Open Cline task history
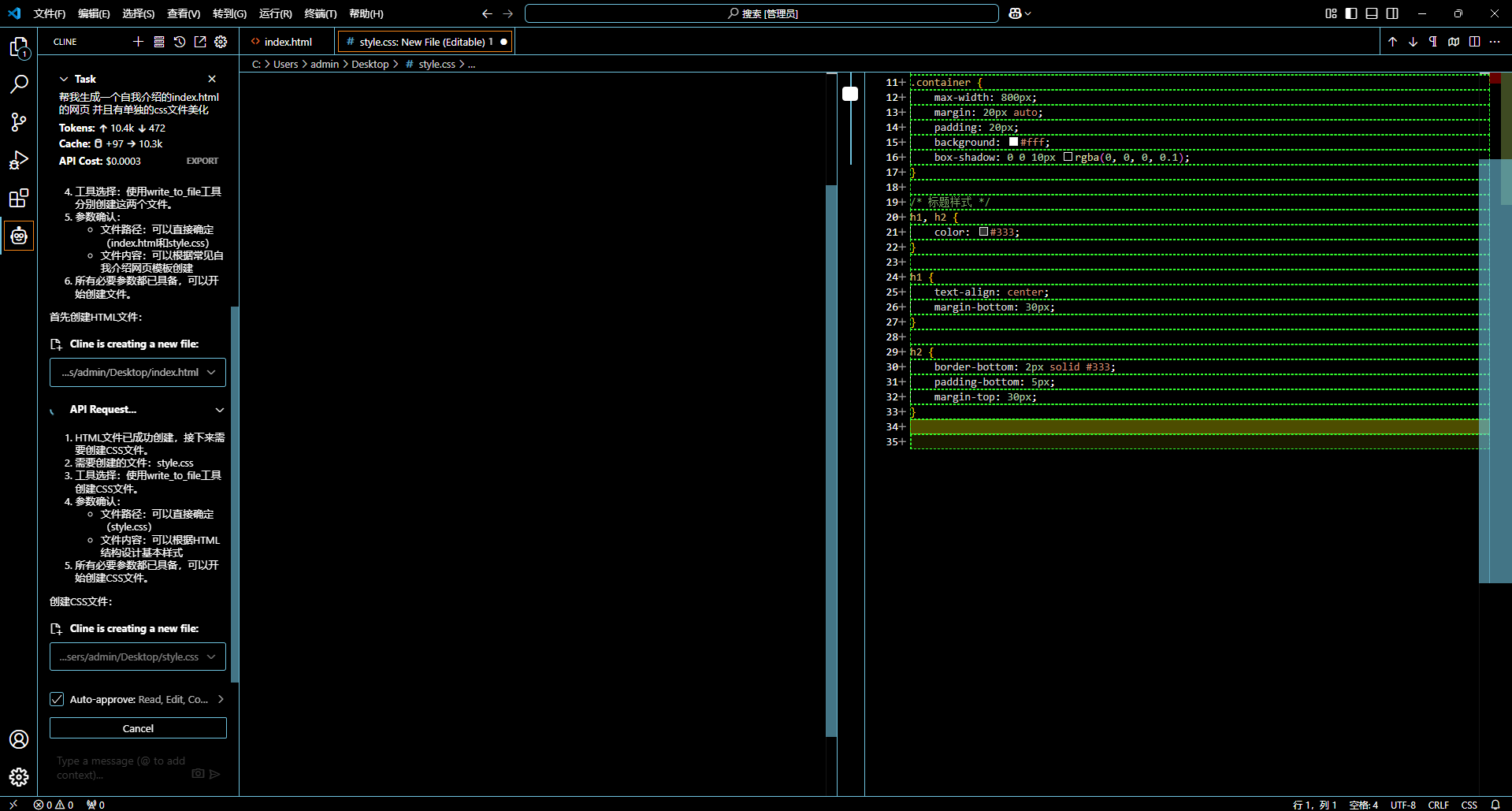 [x=180, y=42]
